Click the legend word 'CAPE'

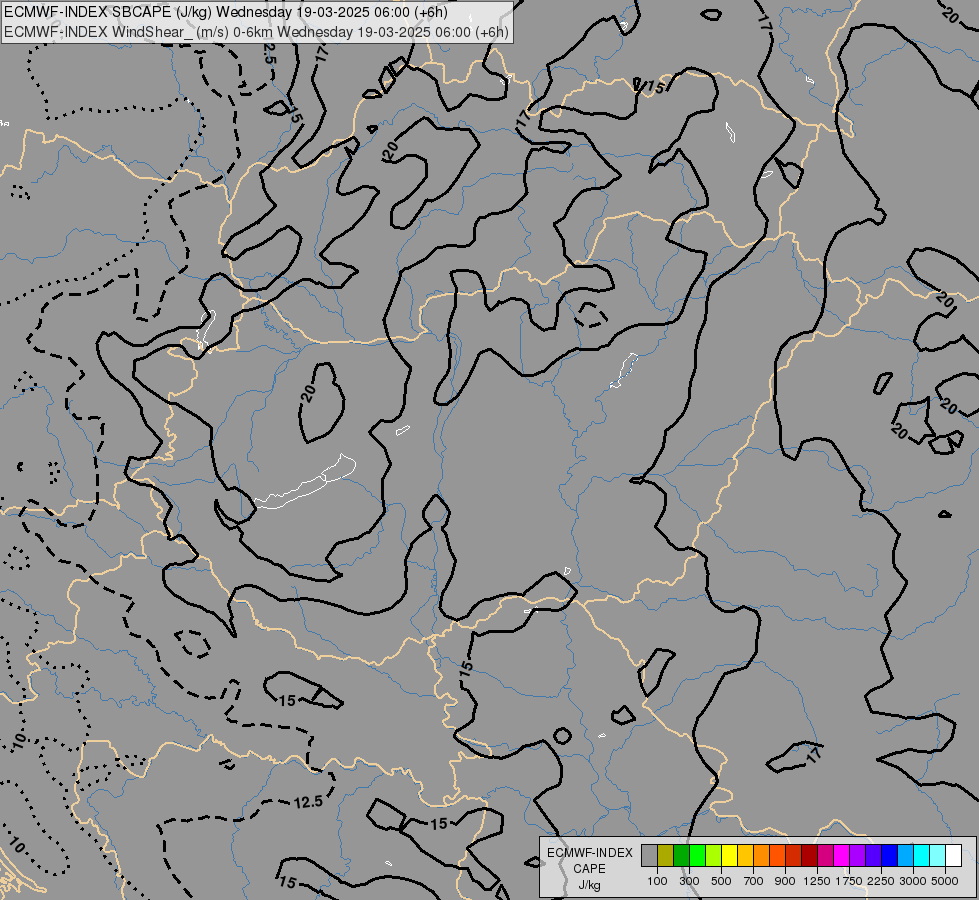tap(589, 869)
